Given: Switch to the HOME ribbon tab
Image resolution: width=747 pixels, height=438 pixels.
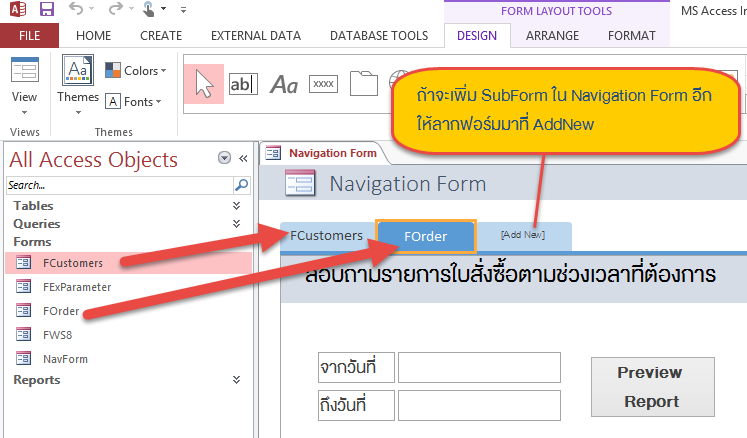Looking at the screenshot, I should point(93,36).
